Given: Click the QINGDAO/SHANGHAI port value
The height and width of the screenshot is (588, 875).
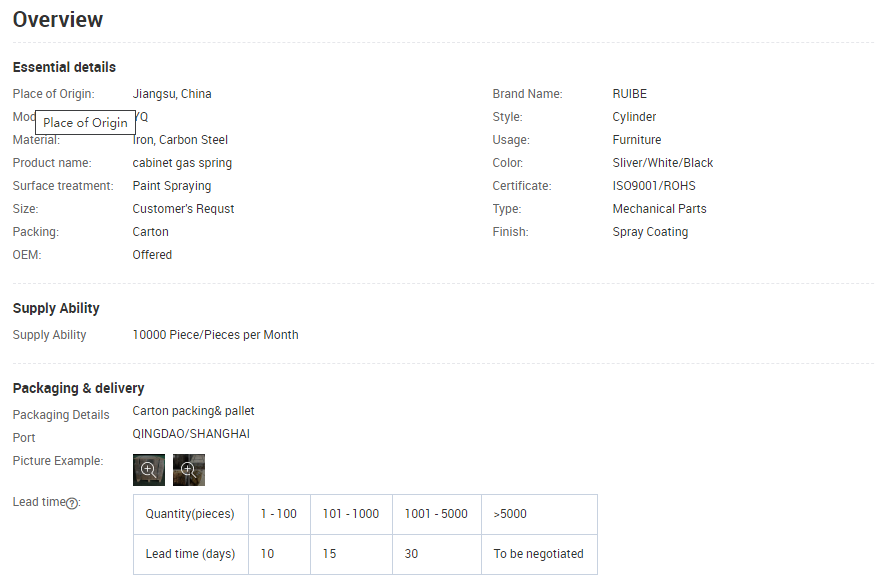Looking at the screenshot, I should coord(191,434).
